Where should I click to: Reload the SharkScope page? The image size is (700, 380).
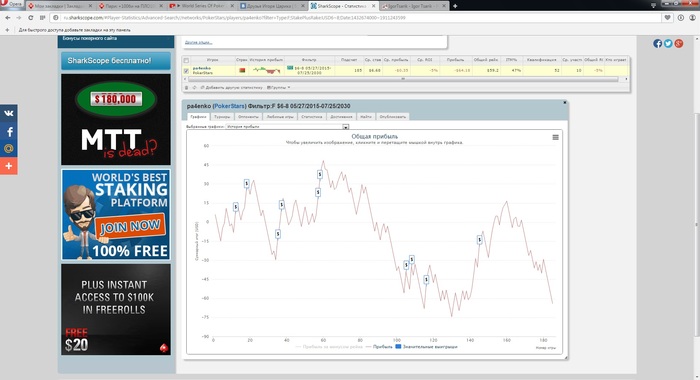coord(30,18)
